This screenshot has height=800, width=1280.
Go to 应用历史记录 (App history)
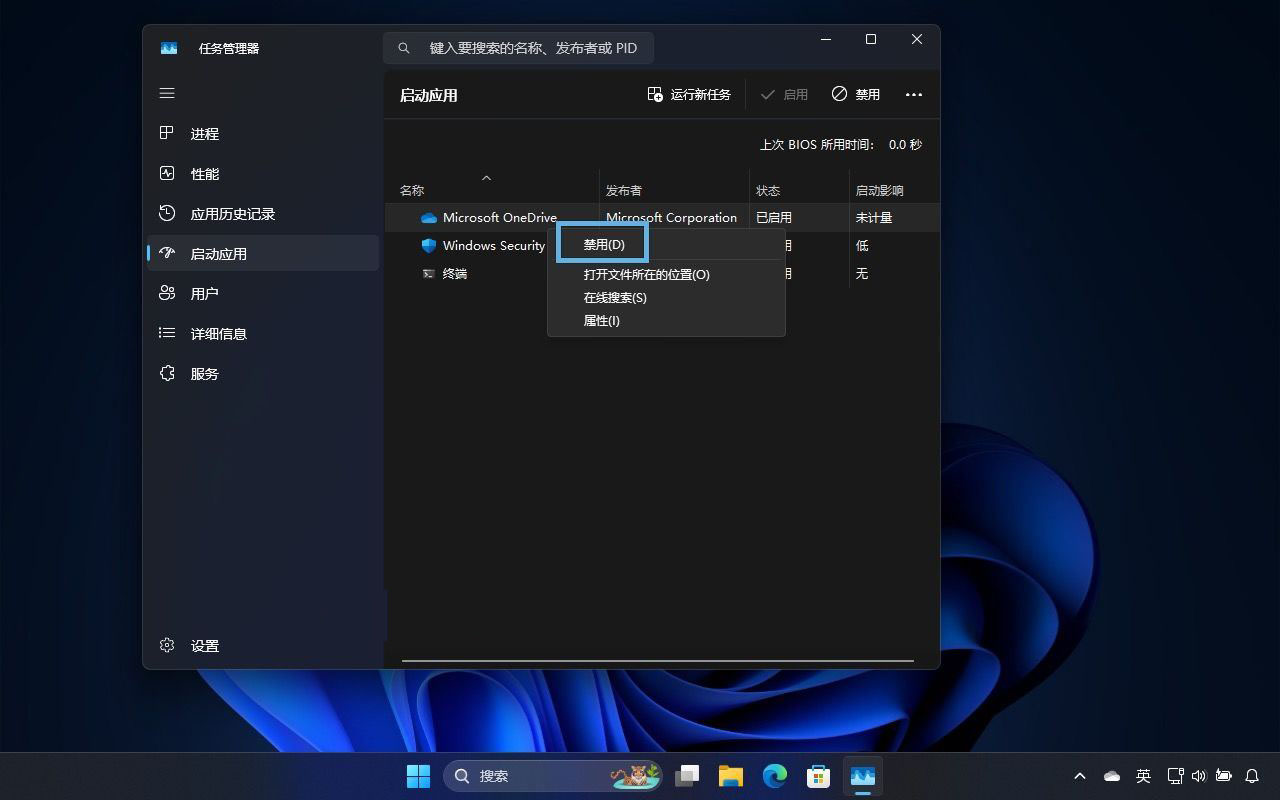(x=232, y=214)
